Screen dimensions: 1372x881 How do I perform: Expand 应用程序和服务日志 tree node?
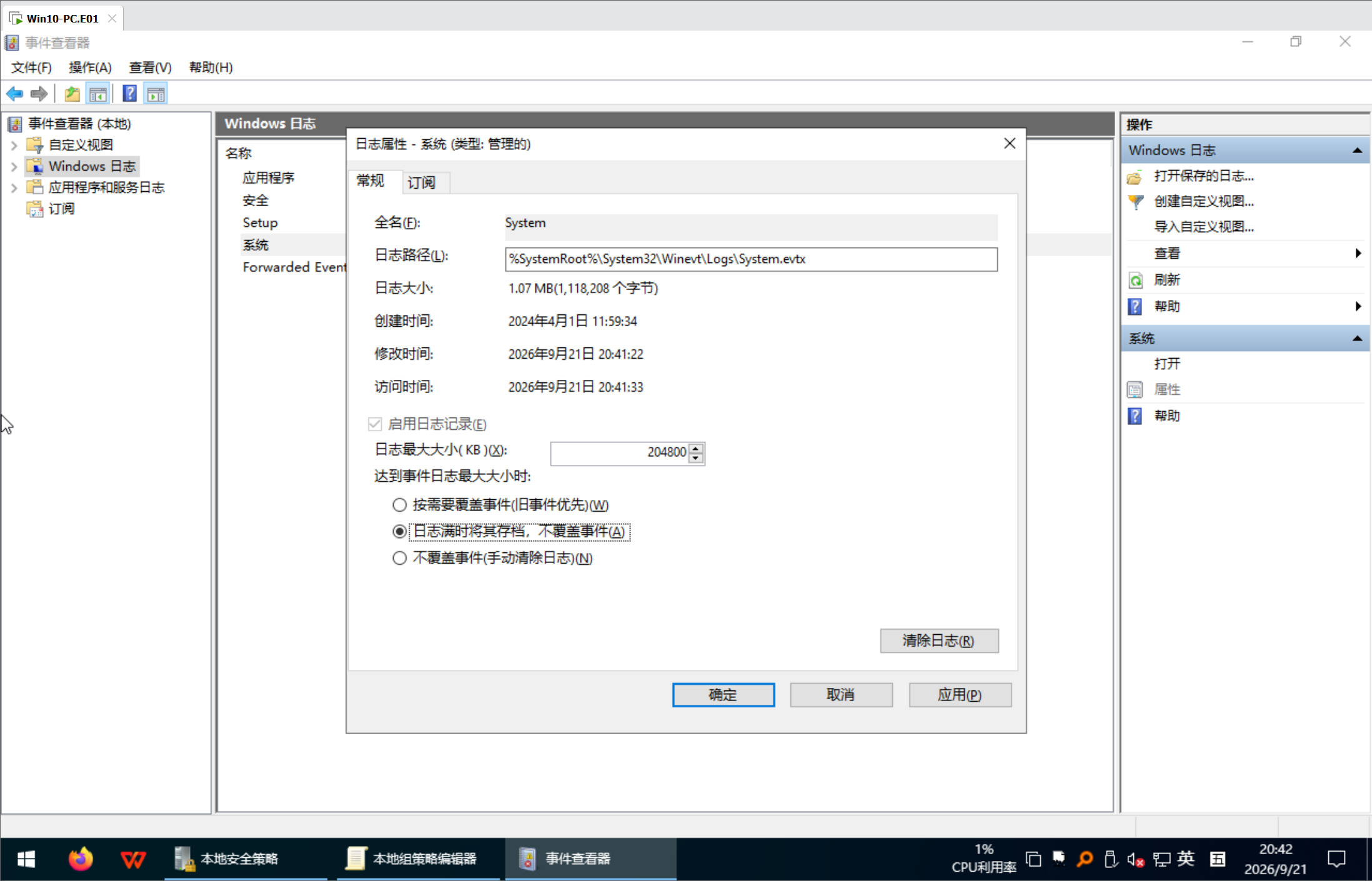[x=14, y=188]
